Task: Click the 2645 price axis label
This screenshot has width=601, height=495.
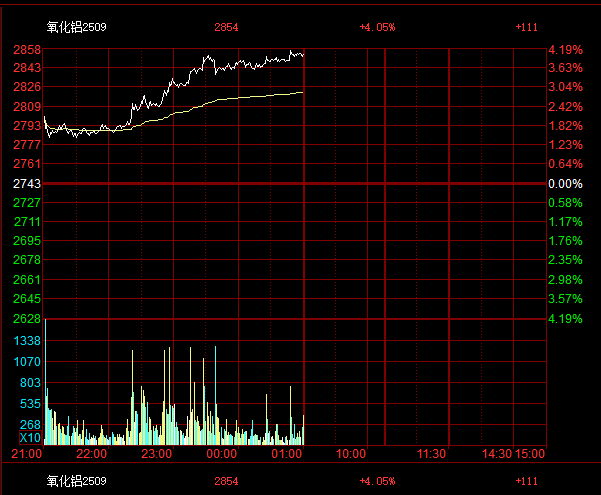Action: [x=27, y=299]
